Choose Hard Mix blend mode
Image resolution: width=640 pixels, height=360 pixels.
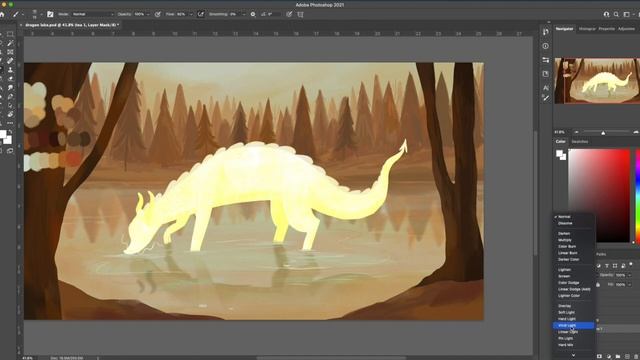point(565,345)
